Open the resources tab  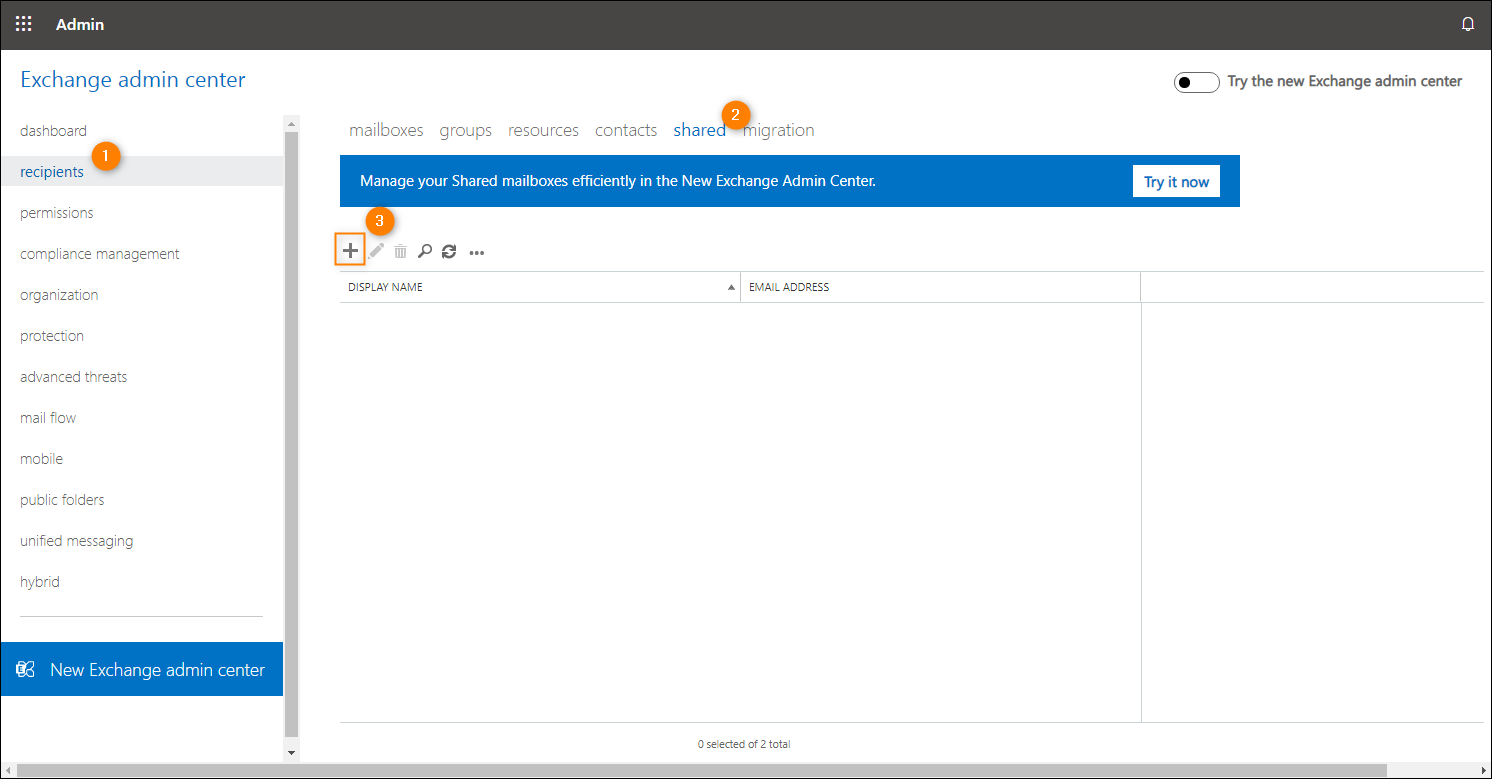[x=543, y=130]
